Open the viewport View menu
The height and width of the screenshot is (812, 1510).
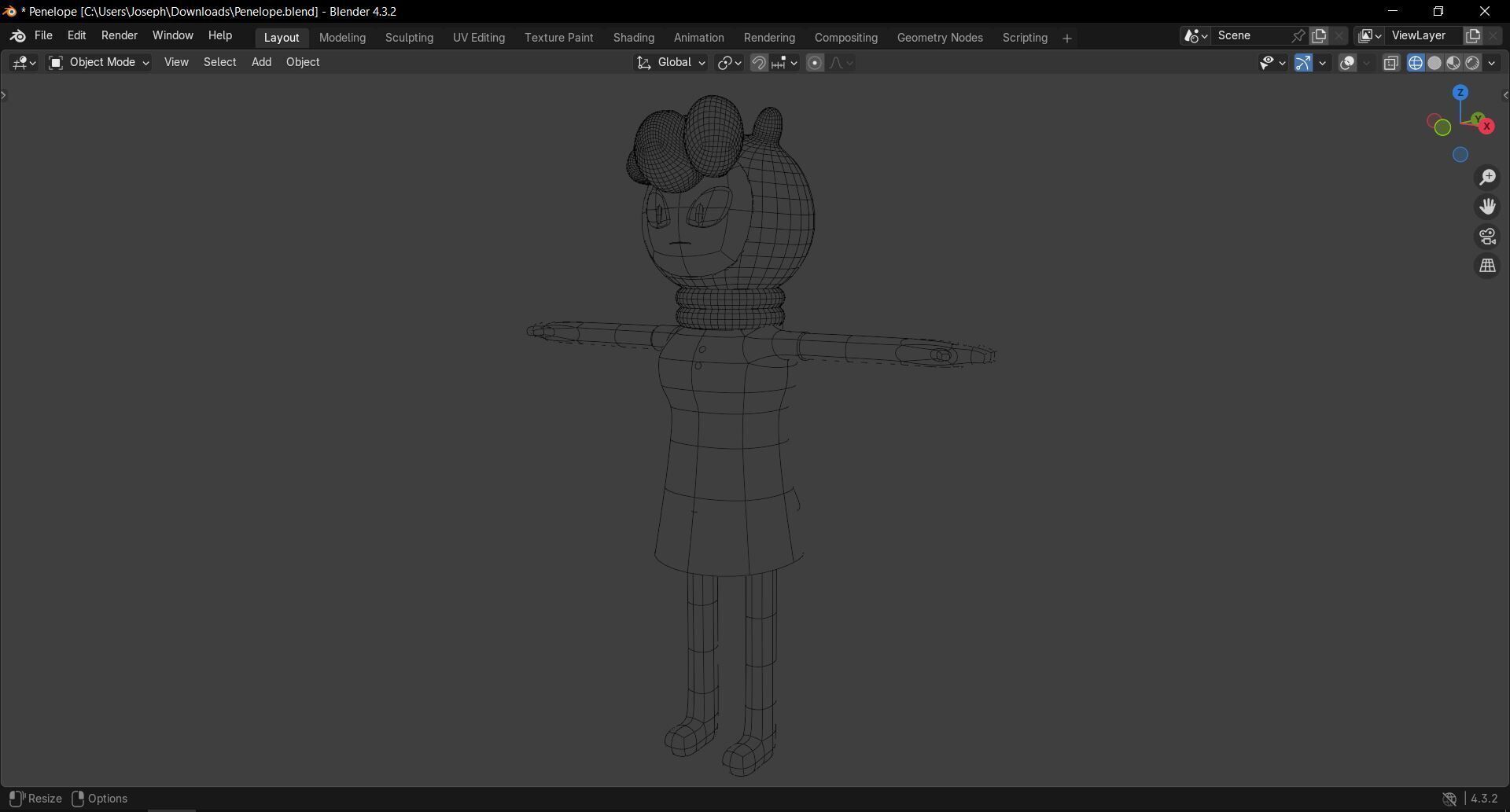176,63
